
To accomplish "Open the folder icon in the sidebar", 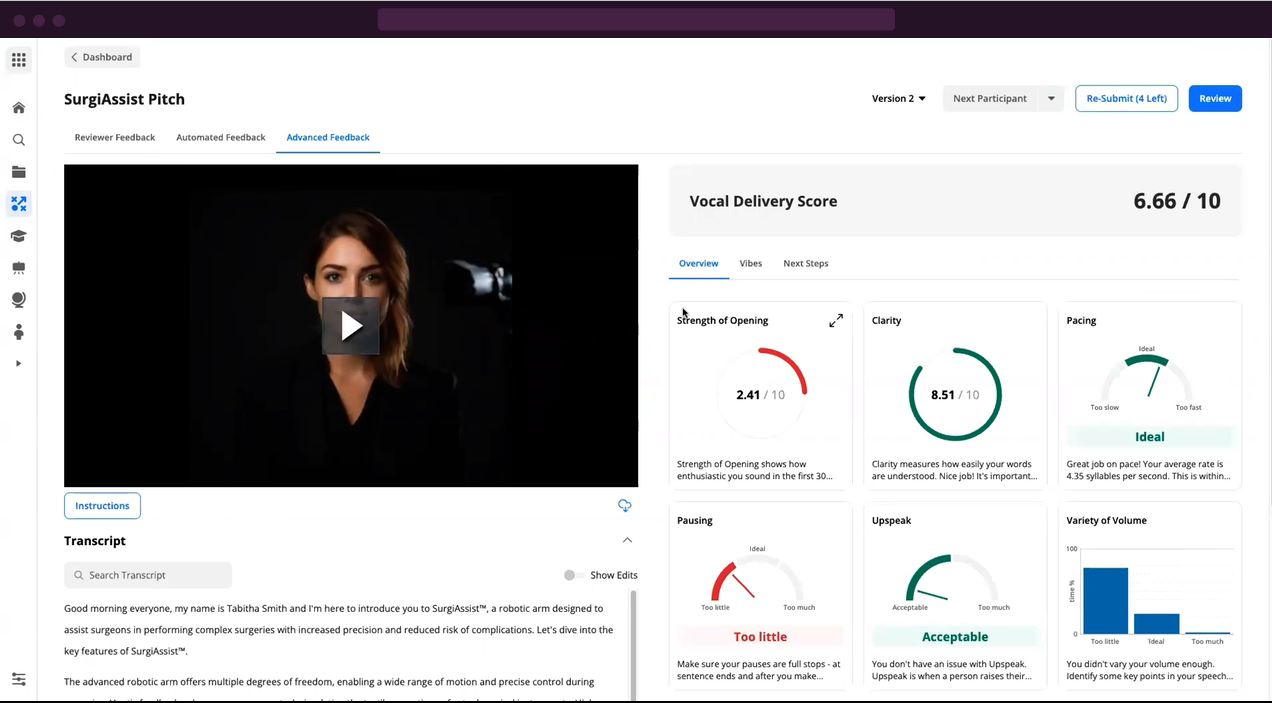I will pyautogui.click(x=18, y=172).
